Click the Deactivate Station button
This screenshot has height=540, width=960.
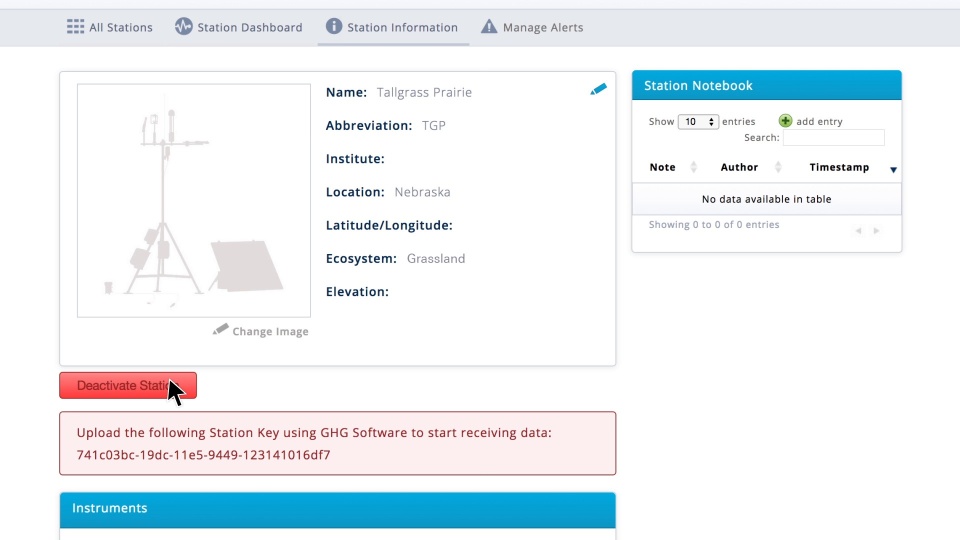[128, 385]
